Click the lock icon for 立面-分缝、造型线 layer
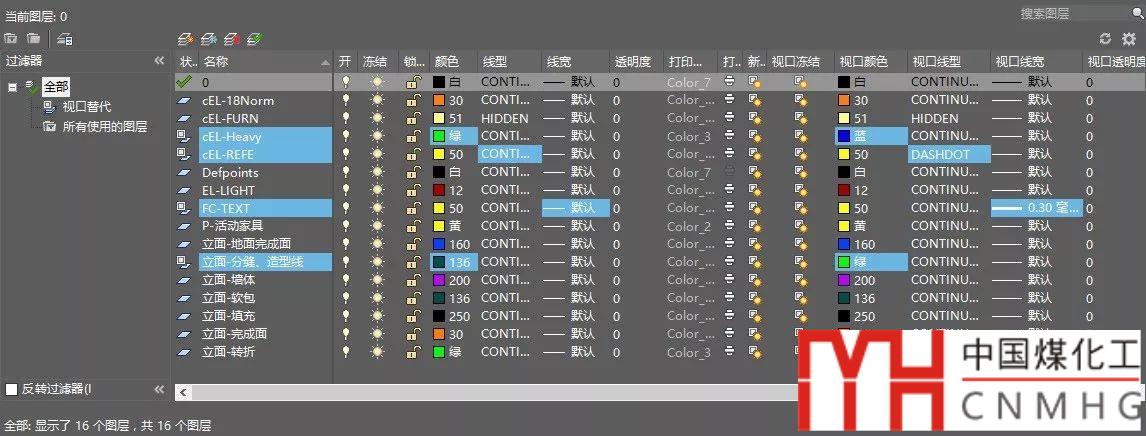The height and width of the screenshot is (436, 1146). [x=413, y=262]
